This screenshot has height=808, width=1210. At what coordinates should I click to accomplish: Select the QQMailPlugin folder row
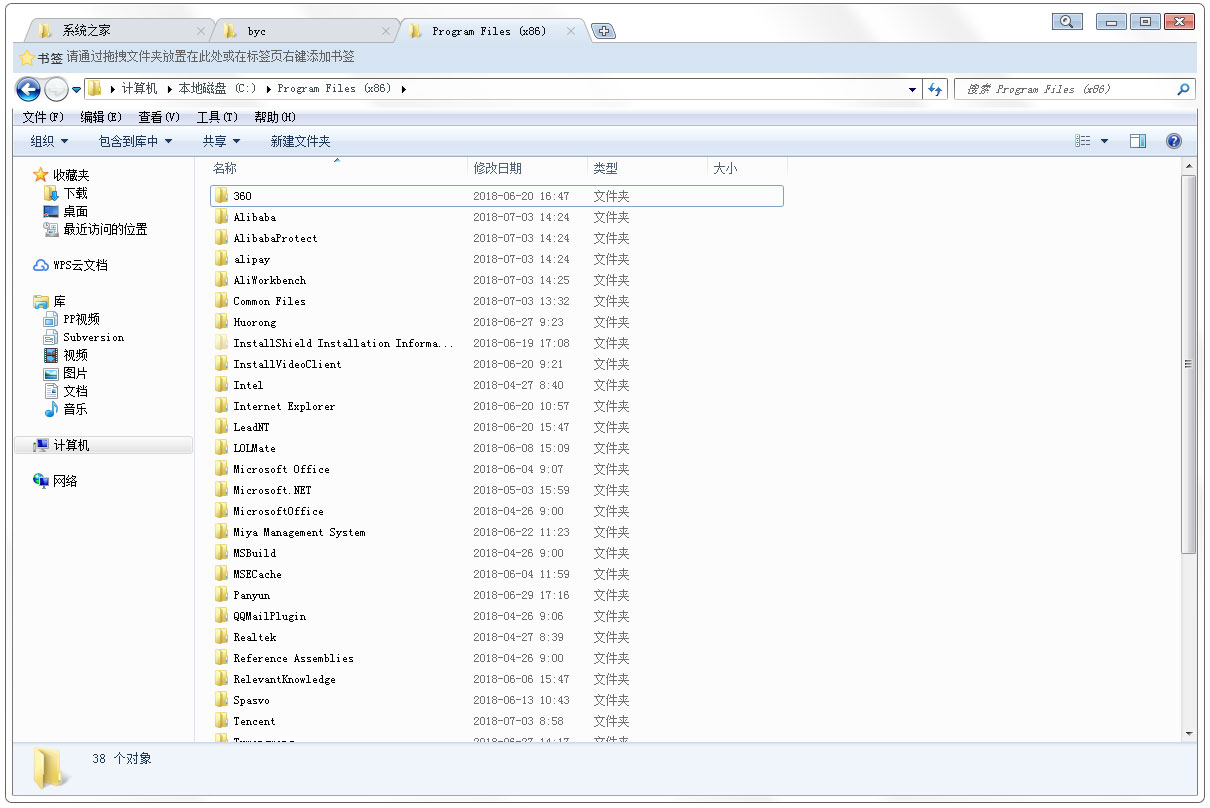point(497,616)
